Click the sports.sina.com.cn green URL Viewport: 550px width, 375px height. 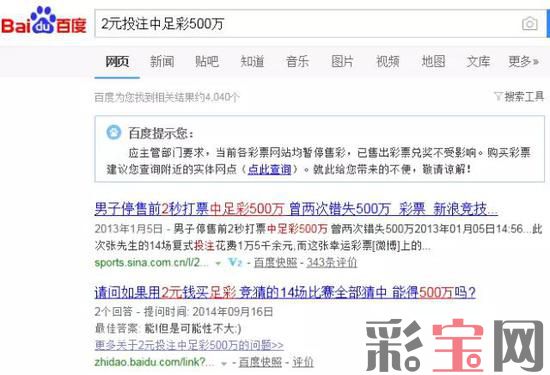(x=152, y=263)
